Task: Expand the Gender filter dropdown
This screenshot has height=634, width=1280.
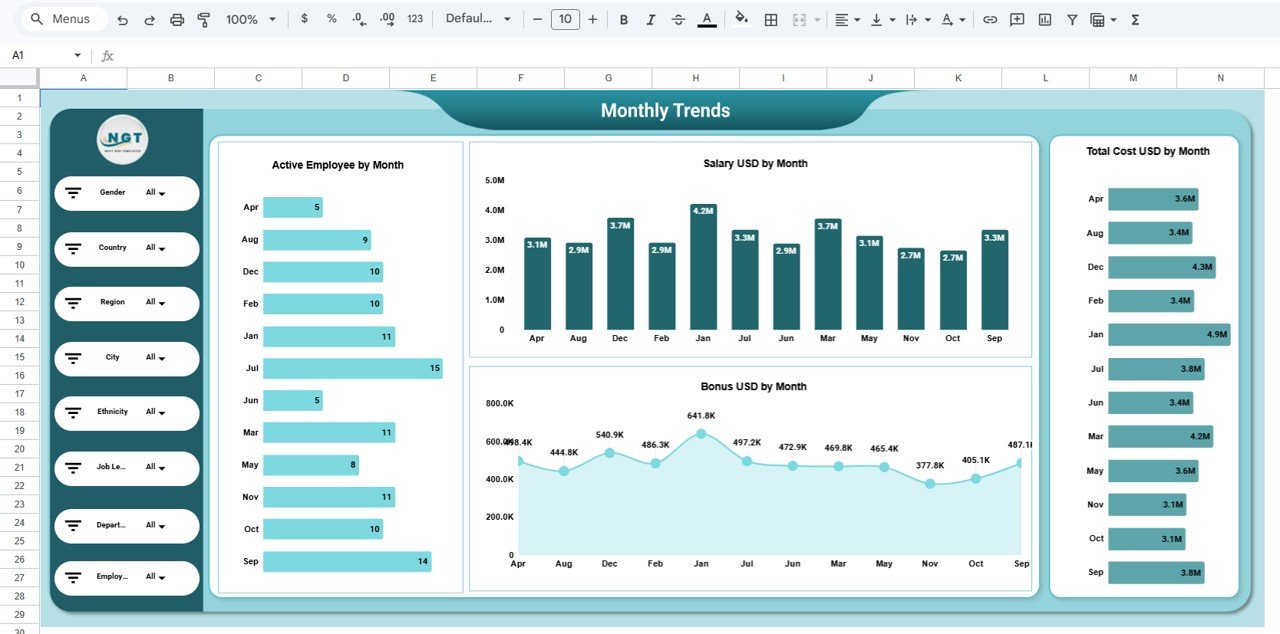Action: (x=155, y=193)
